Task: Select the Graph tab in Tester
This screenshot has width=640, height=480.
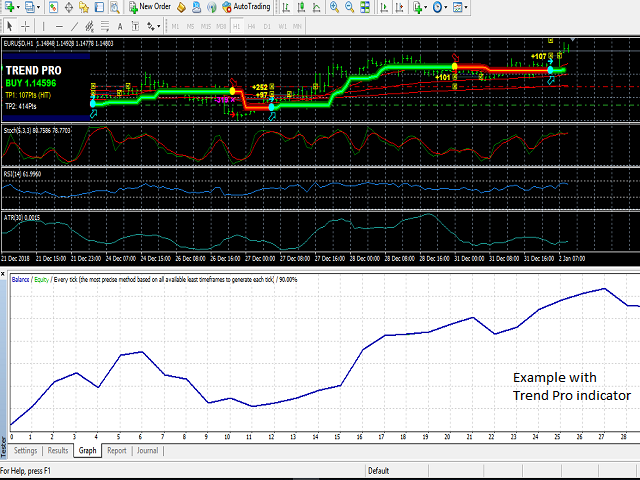Action: [x=87, y=451]
